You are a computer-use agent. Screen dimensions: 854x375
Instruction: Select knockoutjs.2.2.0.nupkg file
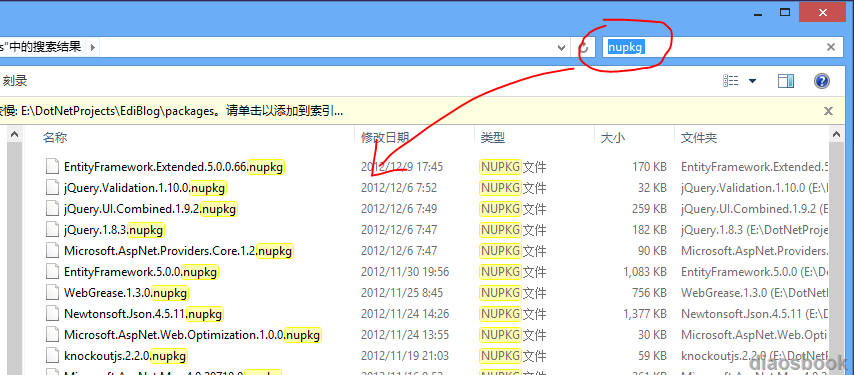(126, 356)
